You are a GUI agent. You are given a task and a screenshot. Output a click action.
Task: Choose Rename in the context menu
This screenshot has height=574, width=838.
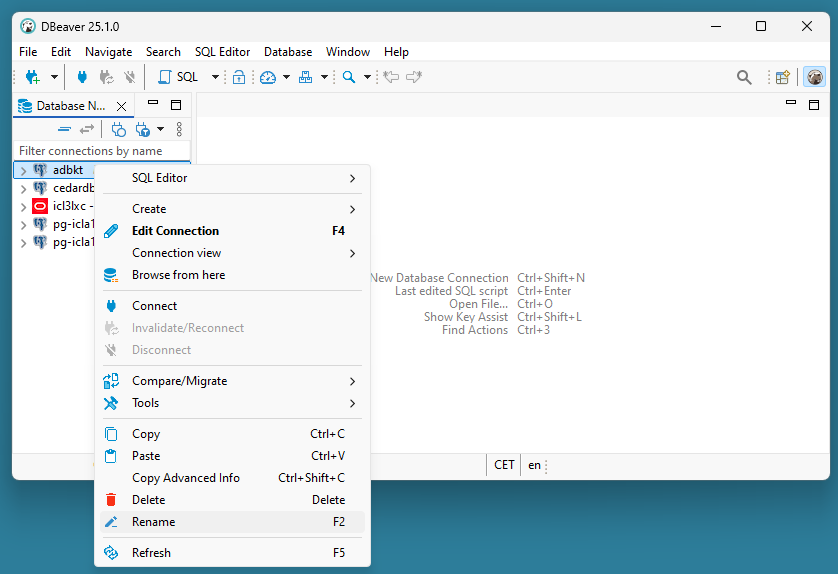pos(232,522)
